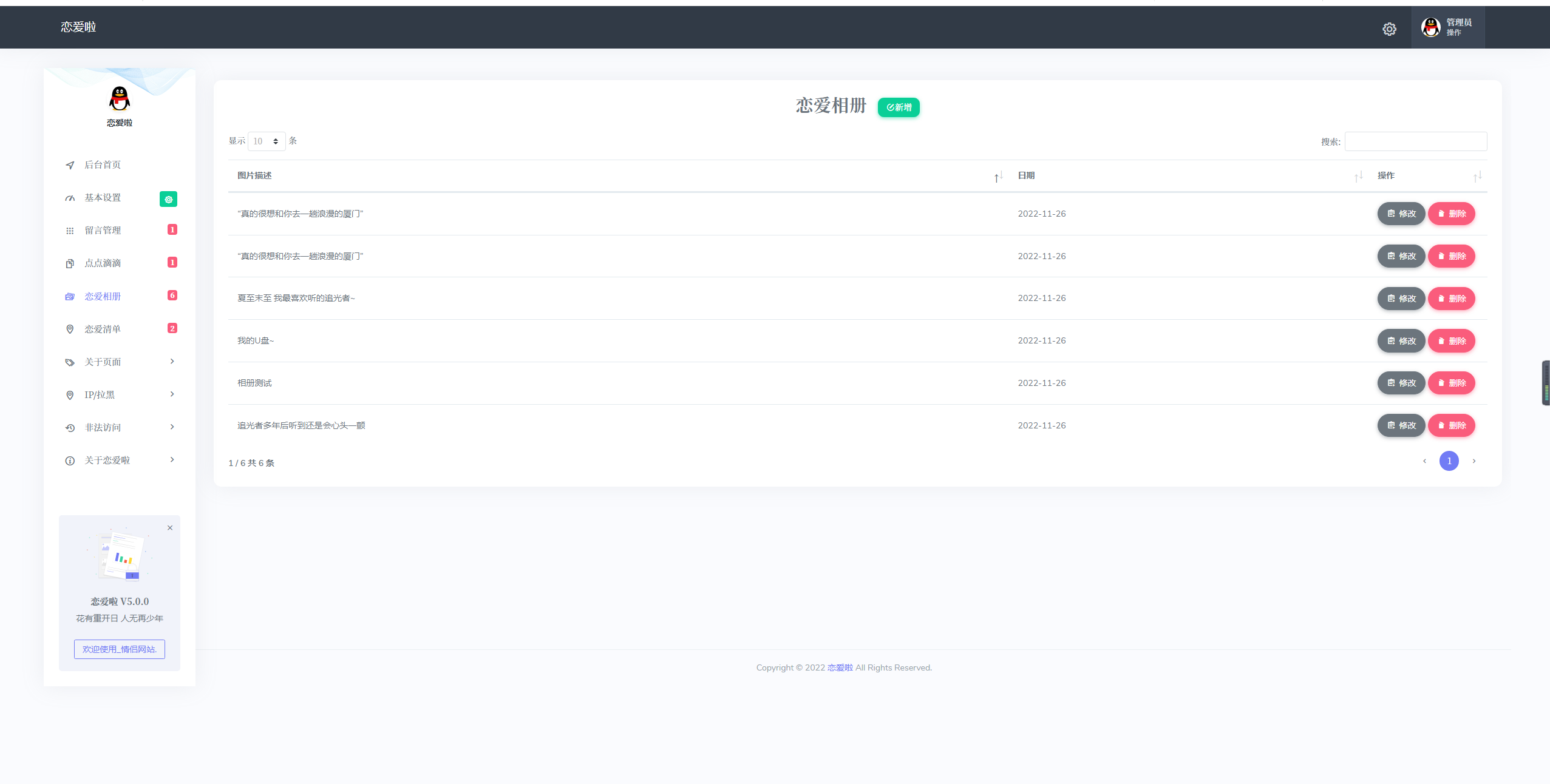Go to pagination page 1
The image size is (1550, 784).
pyautogui.click(x=1449, y=461)
